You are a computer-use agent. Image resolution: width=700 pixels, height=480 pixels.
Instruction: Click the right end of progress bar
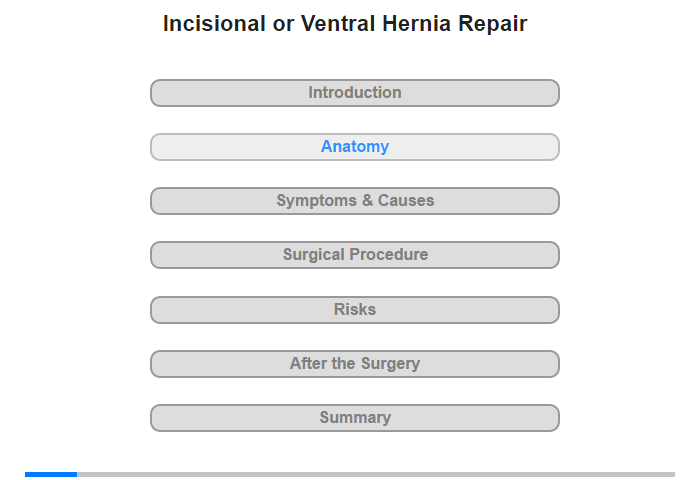(673, 474)
